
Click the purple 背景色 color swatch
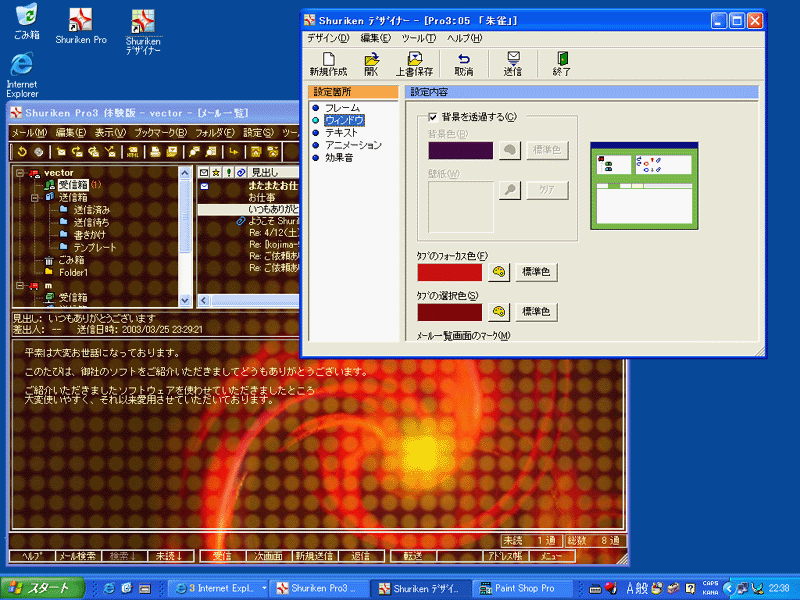pyautogui.click(x=461, y=151)
